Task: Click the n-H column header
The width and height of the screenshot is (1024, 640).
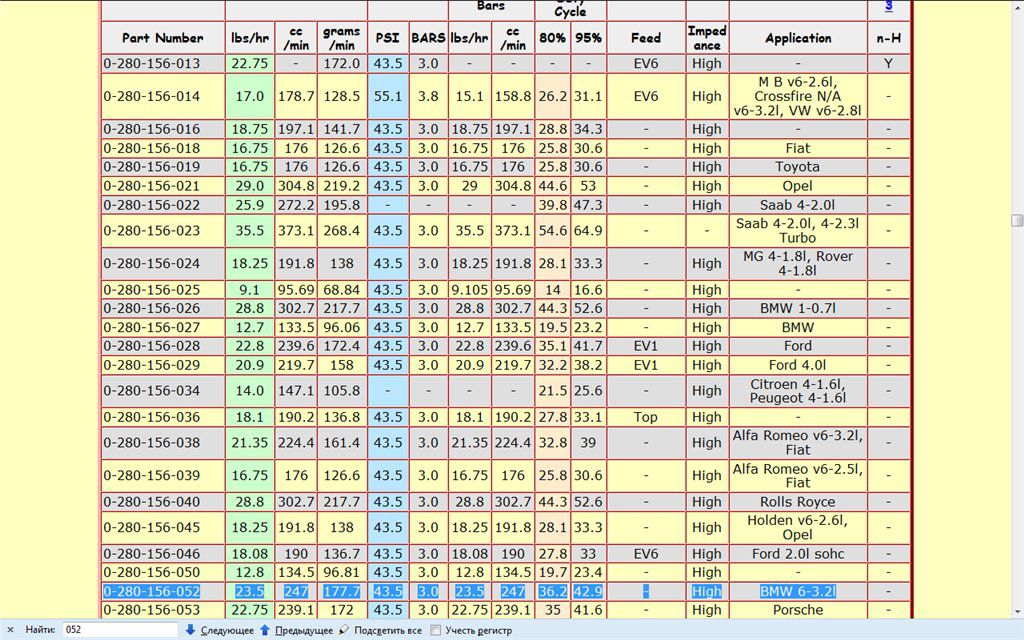Action: 888,38
